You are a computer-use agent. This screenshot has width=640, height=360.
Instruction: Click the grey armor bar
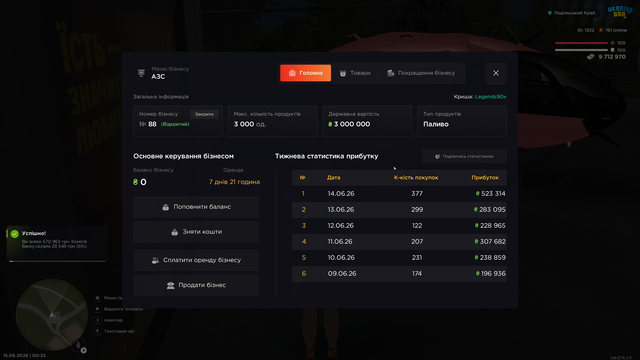tap(581, 50)
